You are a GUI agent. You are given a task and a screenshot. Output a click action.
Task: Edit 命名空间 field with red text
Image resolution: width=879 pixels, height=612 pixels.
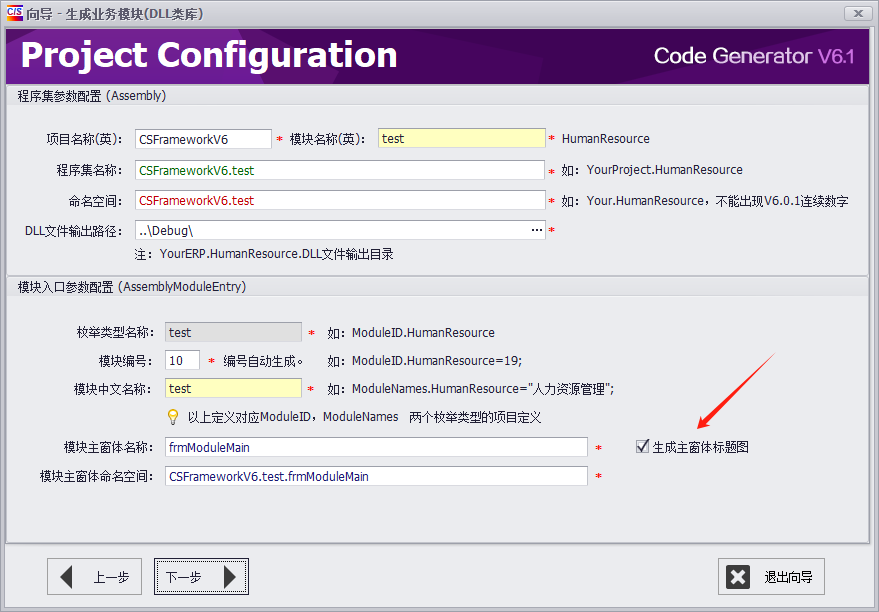click(340, 201)
